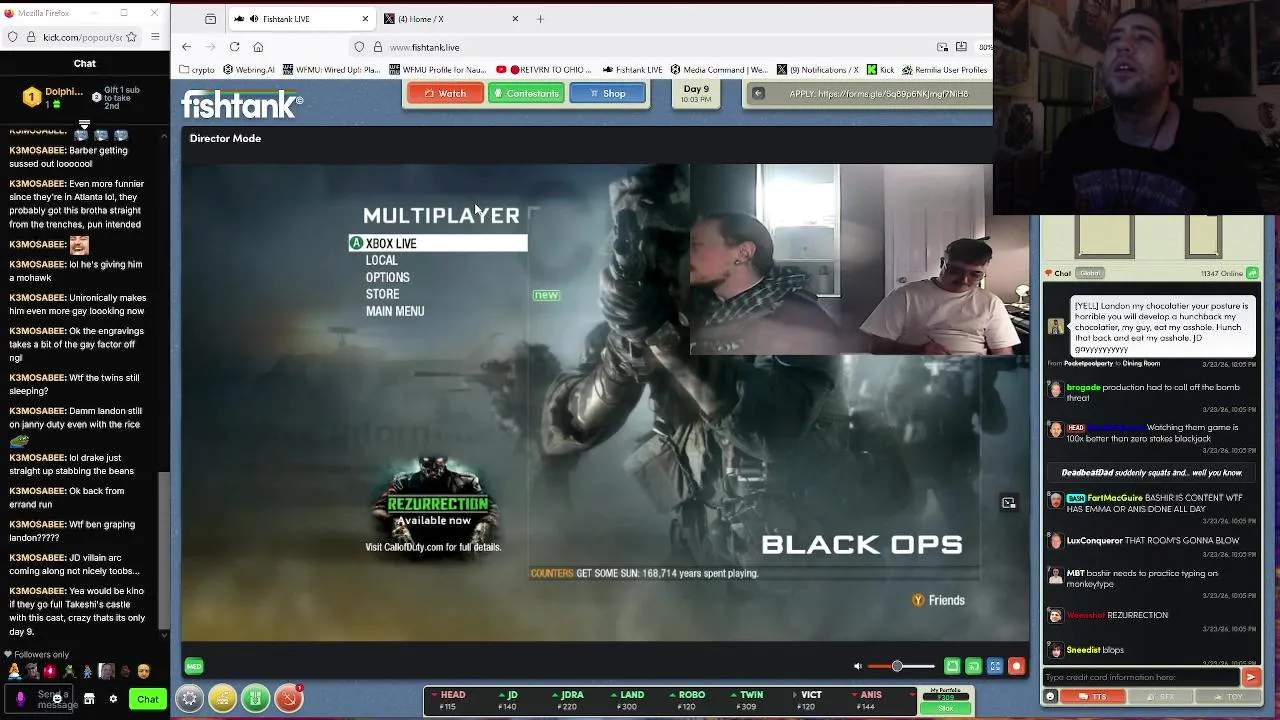1280x720 pixels.
Task: Click the Kick chat scrollbar
Action: point(165,550)
